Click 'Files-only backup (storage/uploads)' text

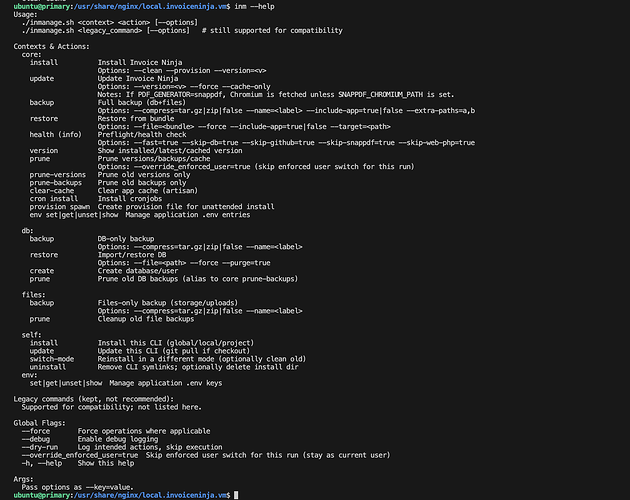168,303
